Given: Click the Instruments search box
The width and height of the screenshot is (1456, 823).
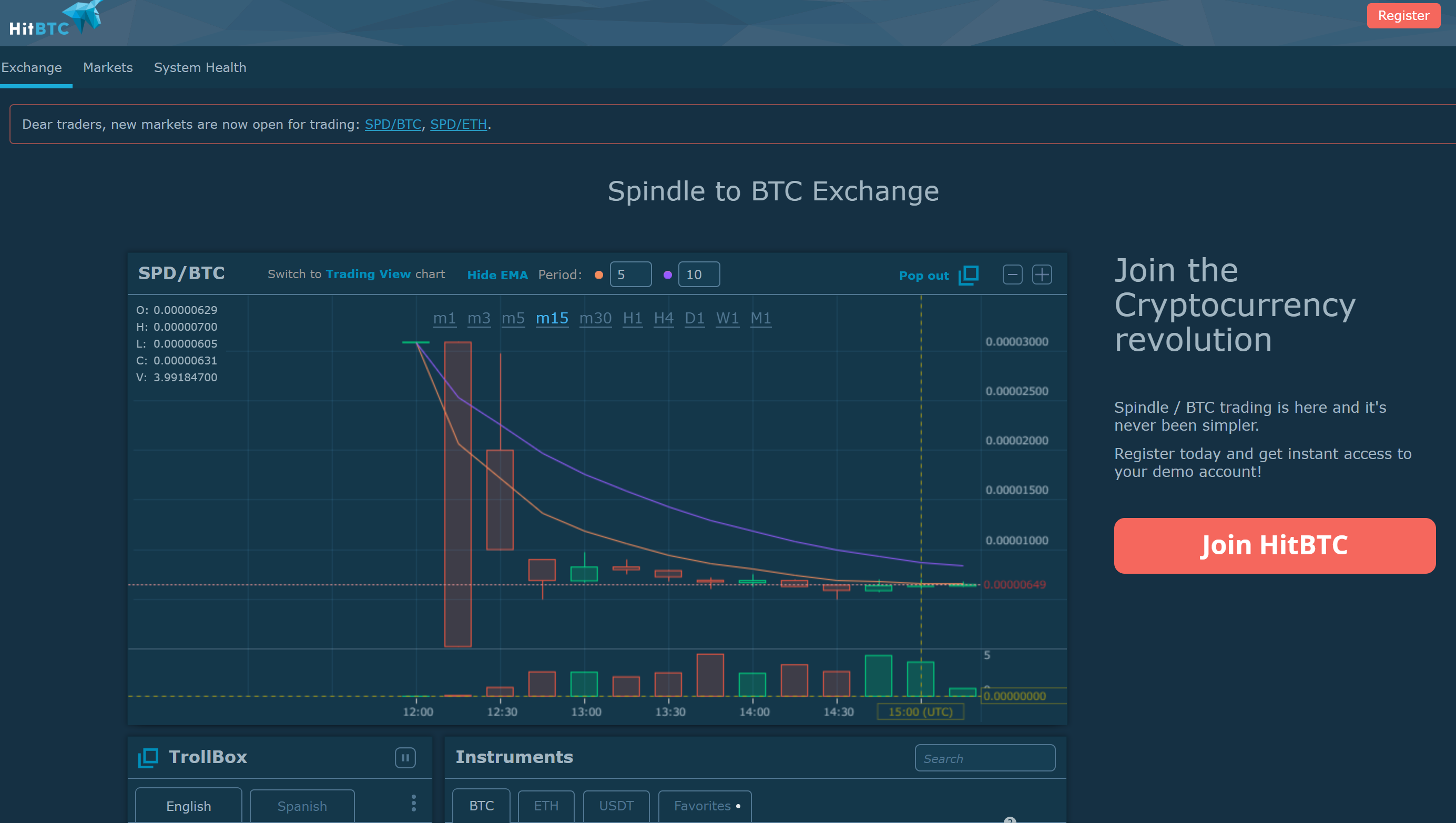Looking at the screenshot, I should pyautogui.click(x=985, y=758).
